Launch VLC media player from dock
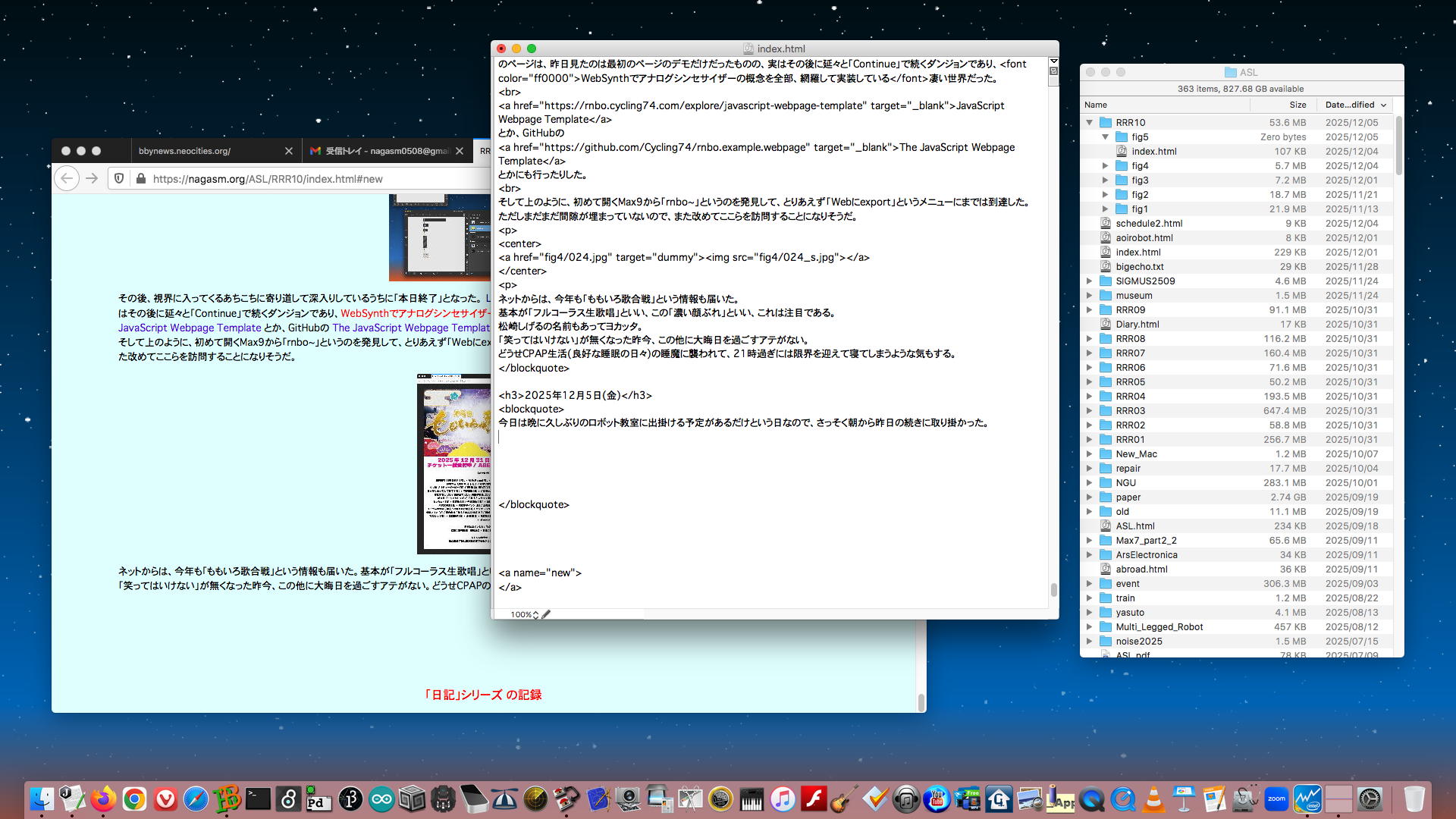Viewport: 1456px width, 819px height. tap(1153, 799)
